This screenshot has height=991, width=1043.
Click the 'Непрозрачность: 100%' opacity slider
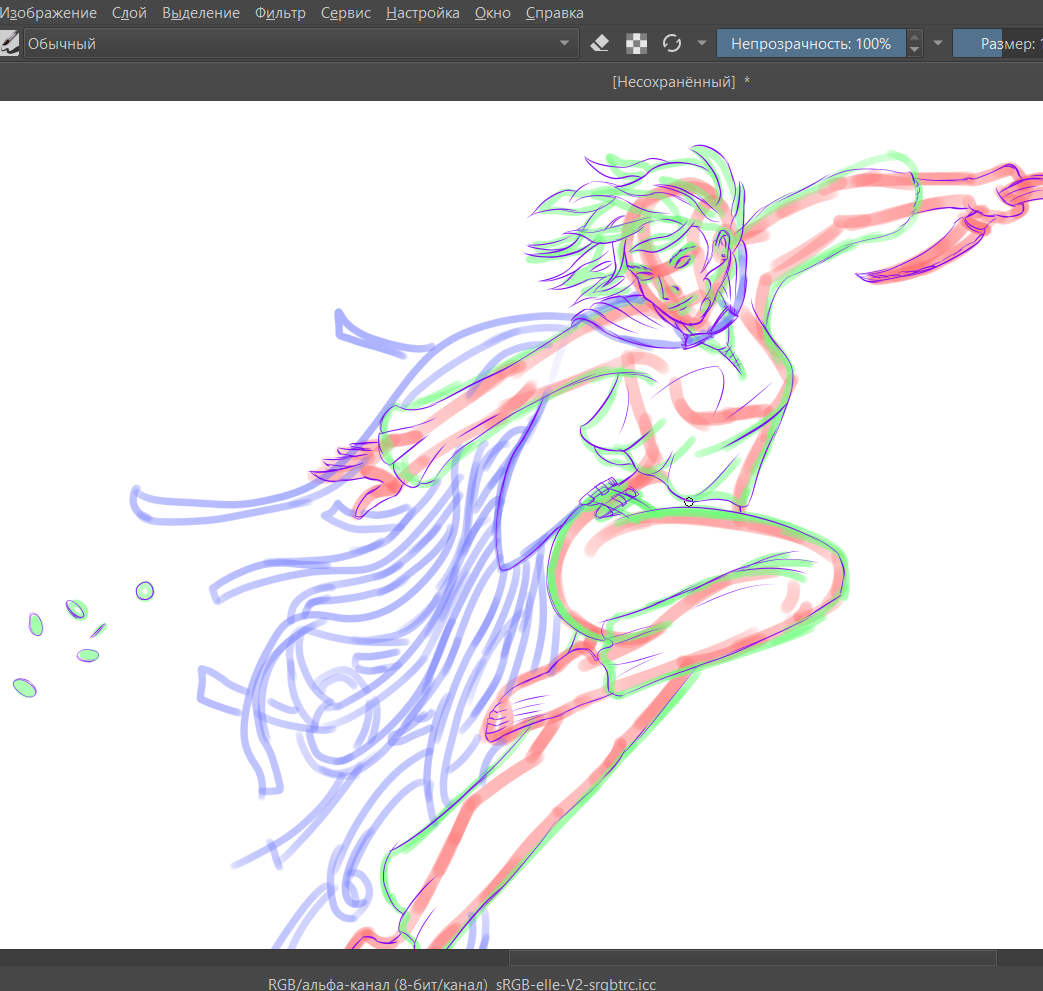pyautogui.click(x=810, y=44)
